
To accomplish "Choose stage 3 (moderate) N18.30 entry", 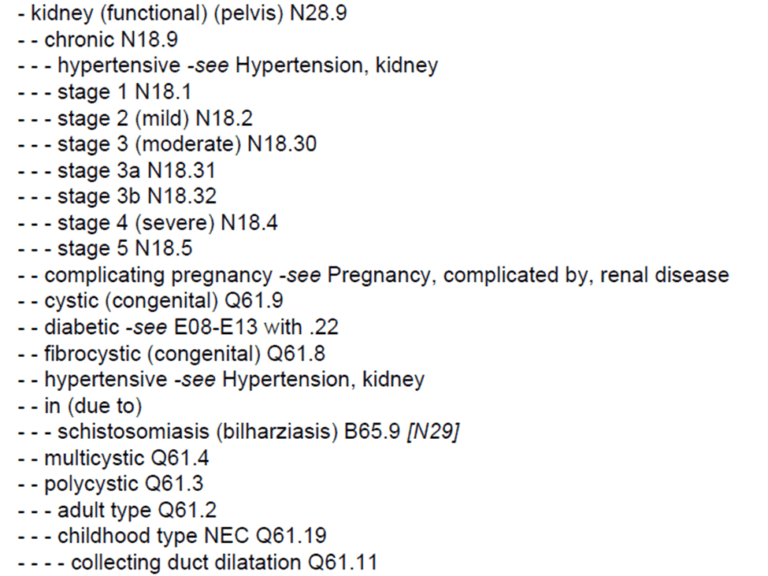I will 167,144.
